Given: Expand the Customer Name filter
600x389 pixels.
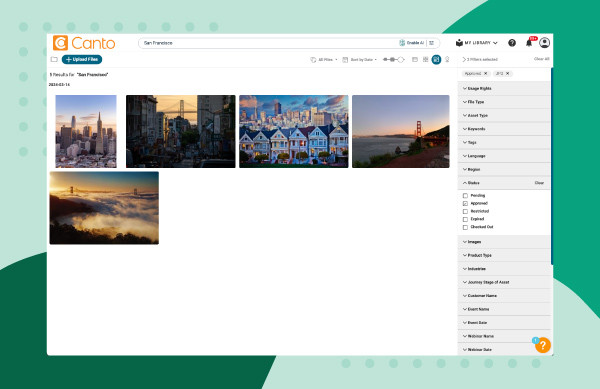Looking at the screenshot, I should coord(504,296).
